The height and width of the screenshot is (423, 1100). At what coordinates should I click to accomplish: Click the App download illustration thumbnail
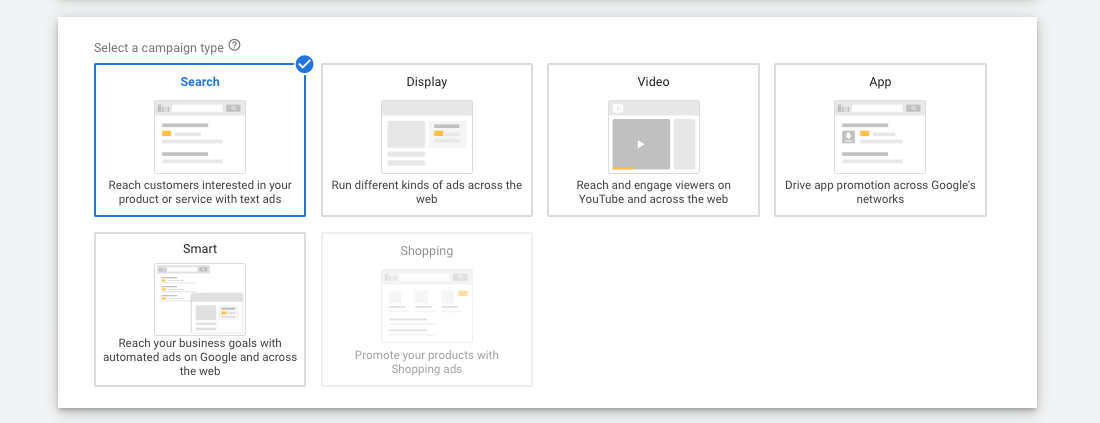coord(880,137)
